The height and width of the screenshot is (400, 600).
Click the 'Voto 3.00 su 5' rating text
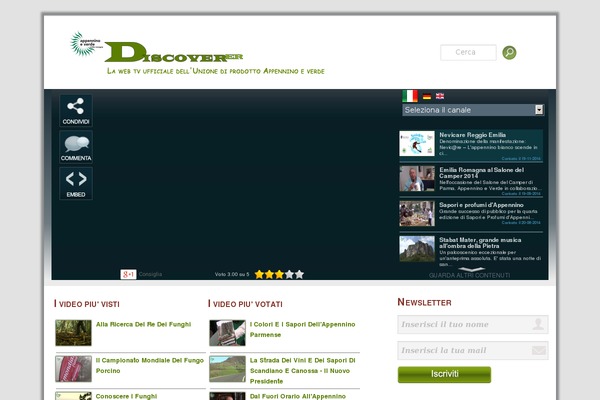[x=232, y=274]
